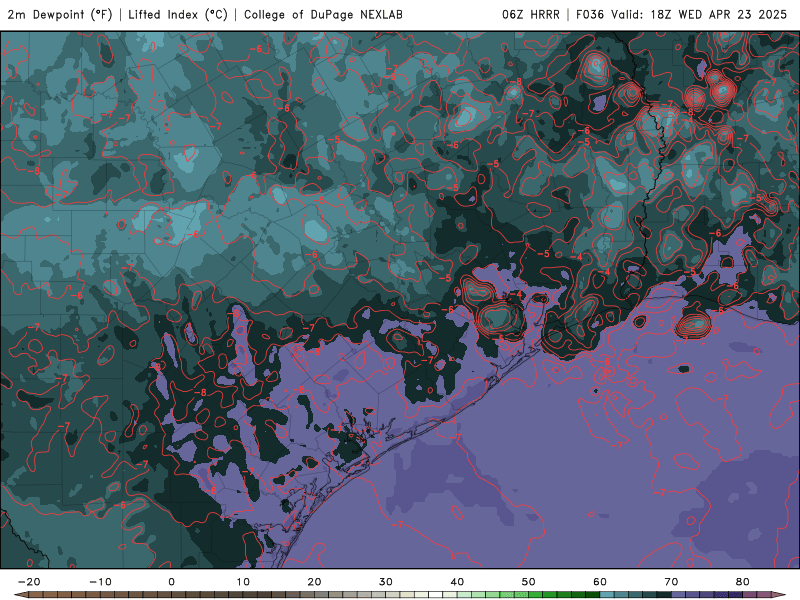Click the "Lifted Index (°C)" title text
800x600 pixels.
point(178,15)
